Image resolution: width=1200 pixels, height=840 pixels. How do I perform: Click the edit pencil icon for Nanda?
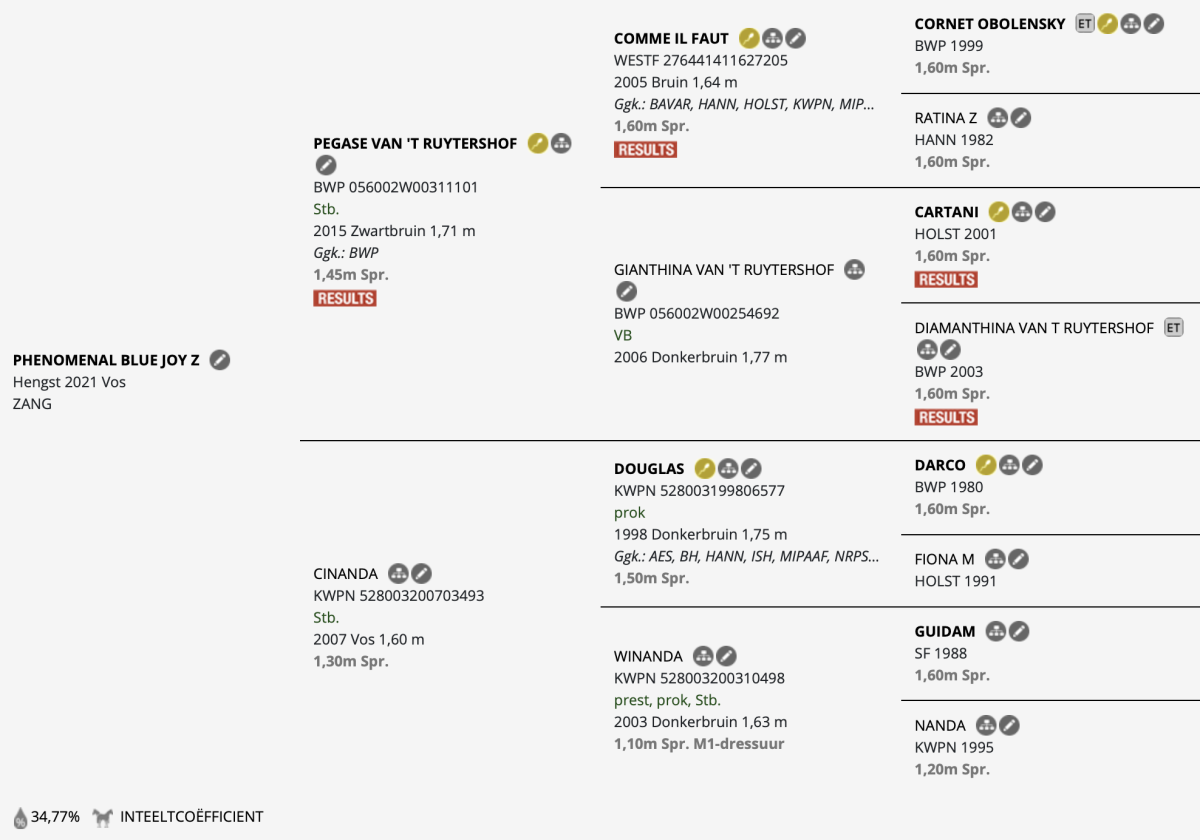click(x=1010, y=726)
